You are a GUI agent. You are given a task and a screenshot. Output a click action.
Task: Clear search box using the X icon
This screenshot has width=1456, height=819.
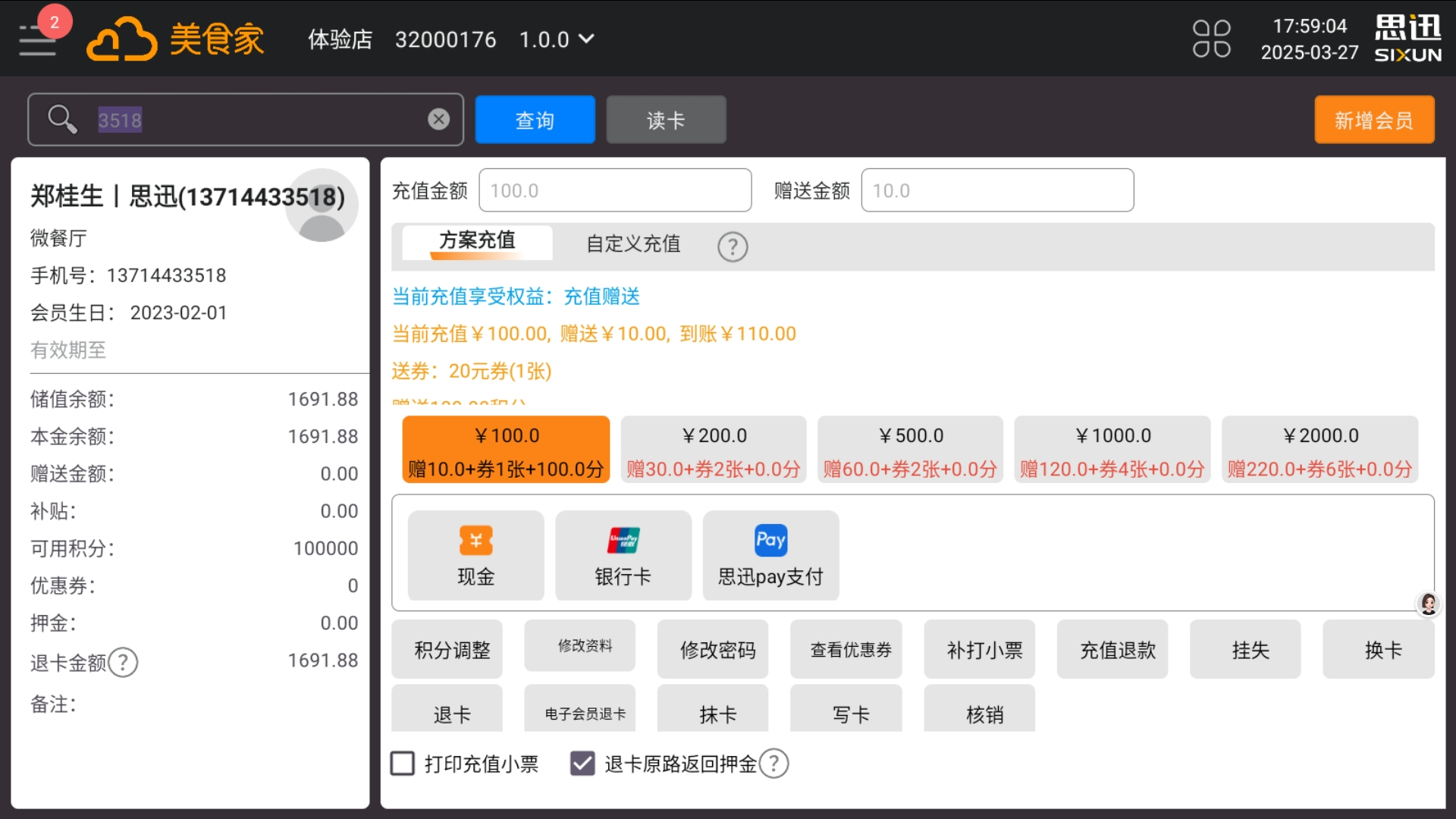click(x=438, y=119)
